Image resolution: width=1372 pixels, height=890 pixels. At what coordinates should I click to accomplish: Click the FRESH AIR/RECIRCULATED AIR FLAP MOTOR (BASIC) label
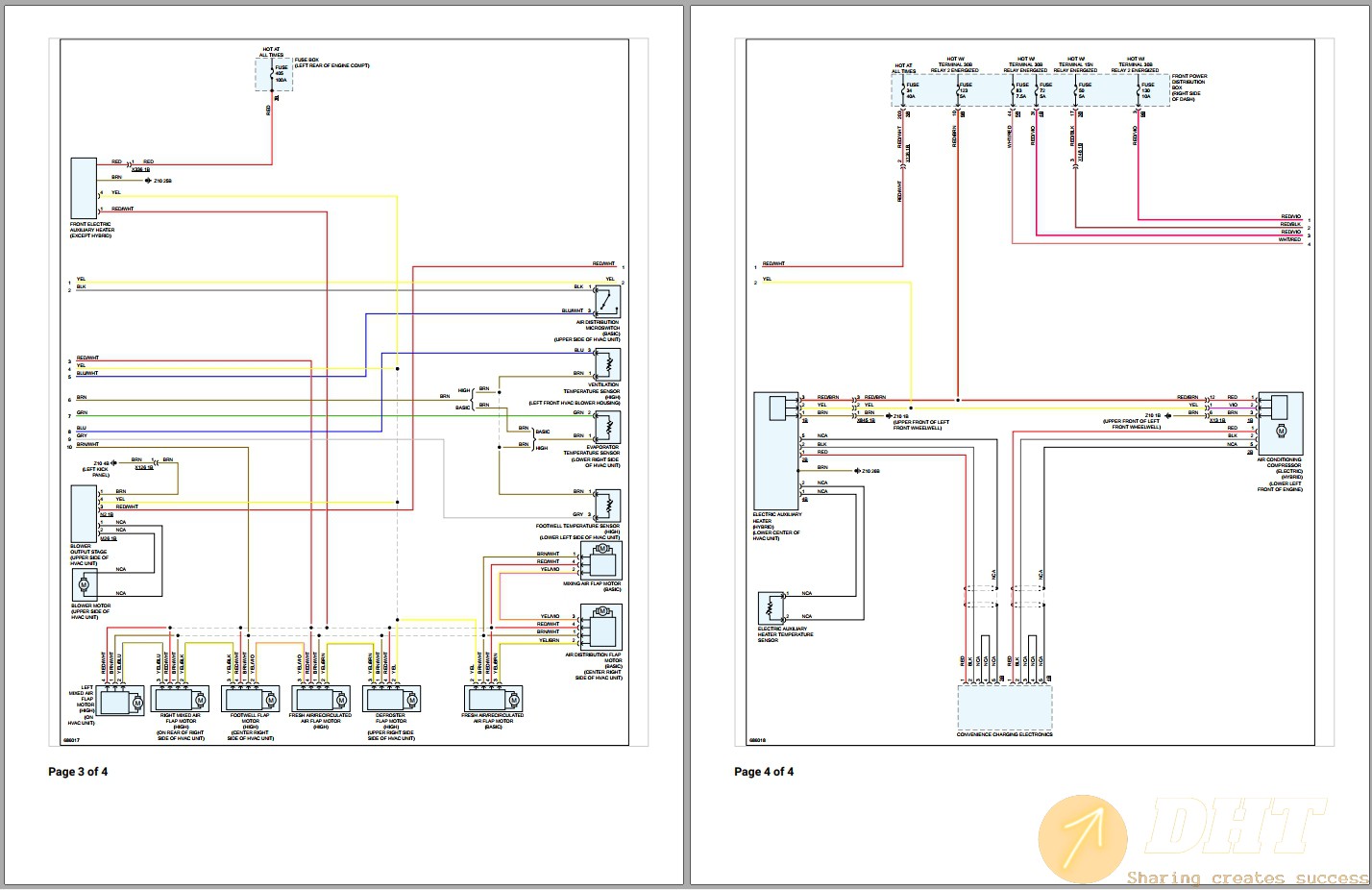493,721
